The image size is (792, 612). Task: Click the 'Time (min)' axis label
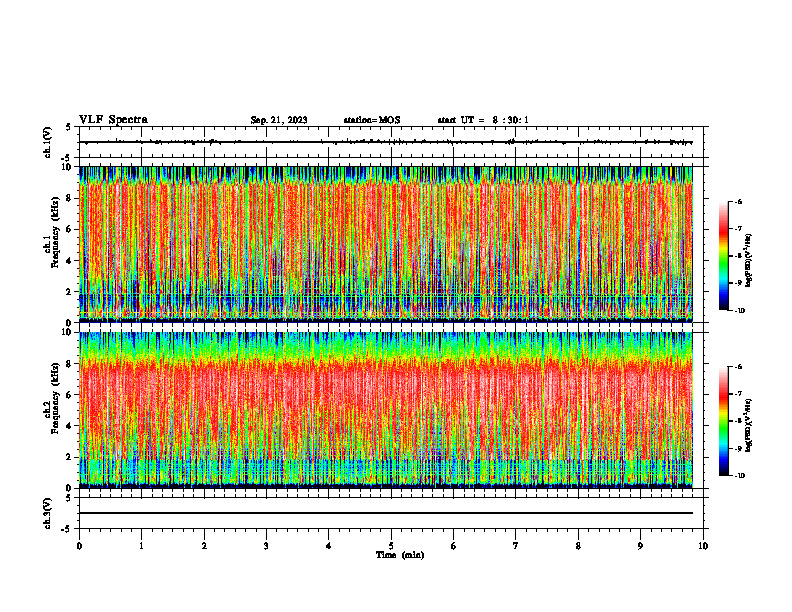pyautogui.click(x=400, y=555)
